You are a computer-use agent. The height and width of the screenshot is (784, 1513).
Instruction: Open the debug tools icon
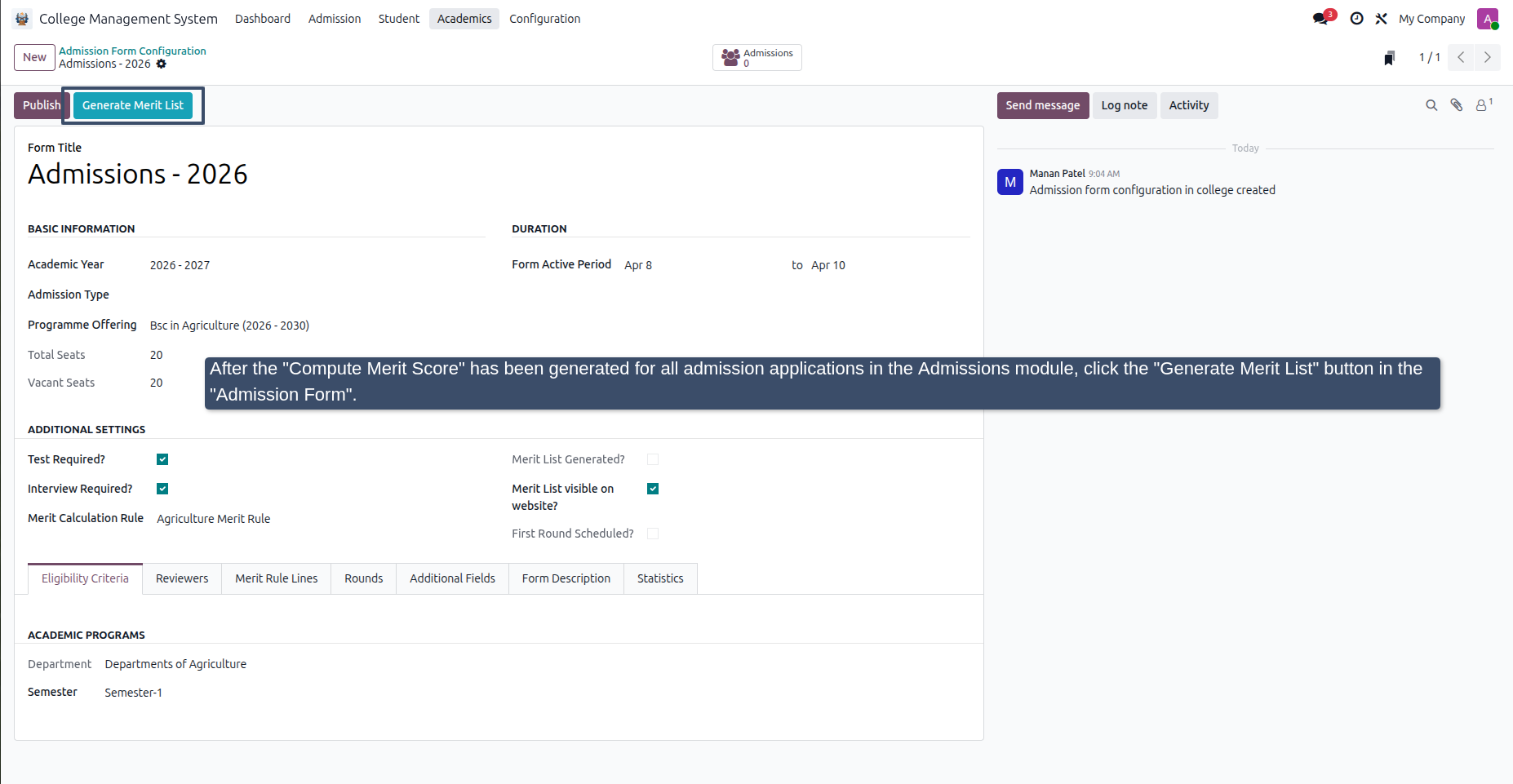coord(1381,19)
